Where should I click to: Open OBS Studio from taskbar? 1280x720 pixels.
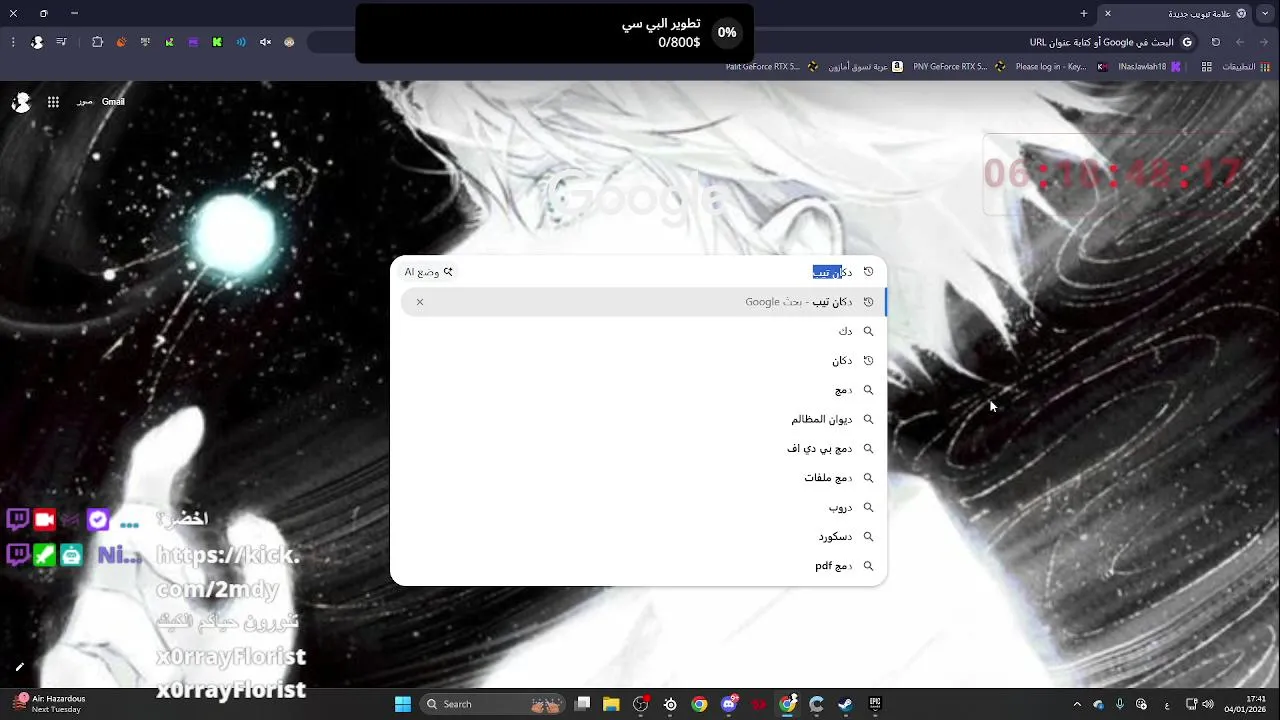coord(641,704)
